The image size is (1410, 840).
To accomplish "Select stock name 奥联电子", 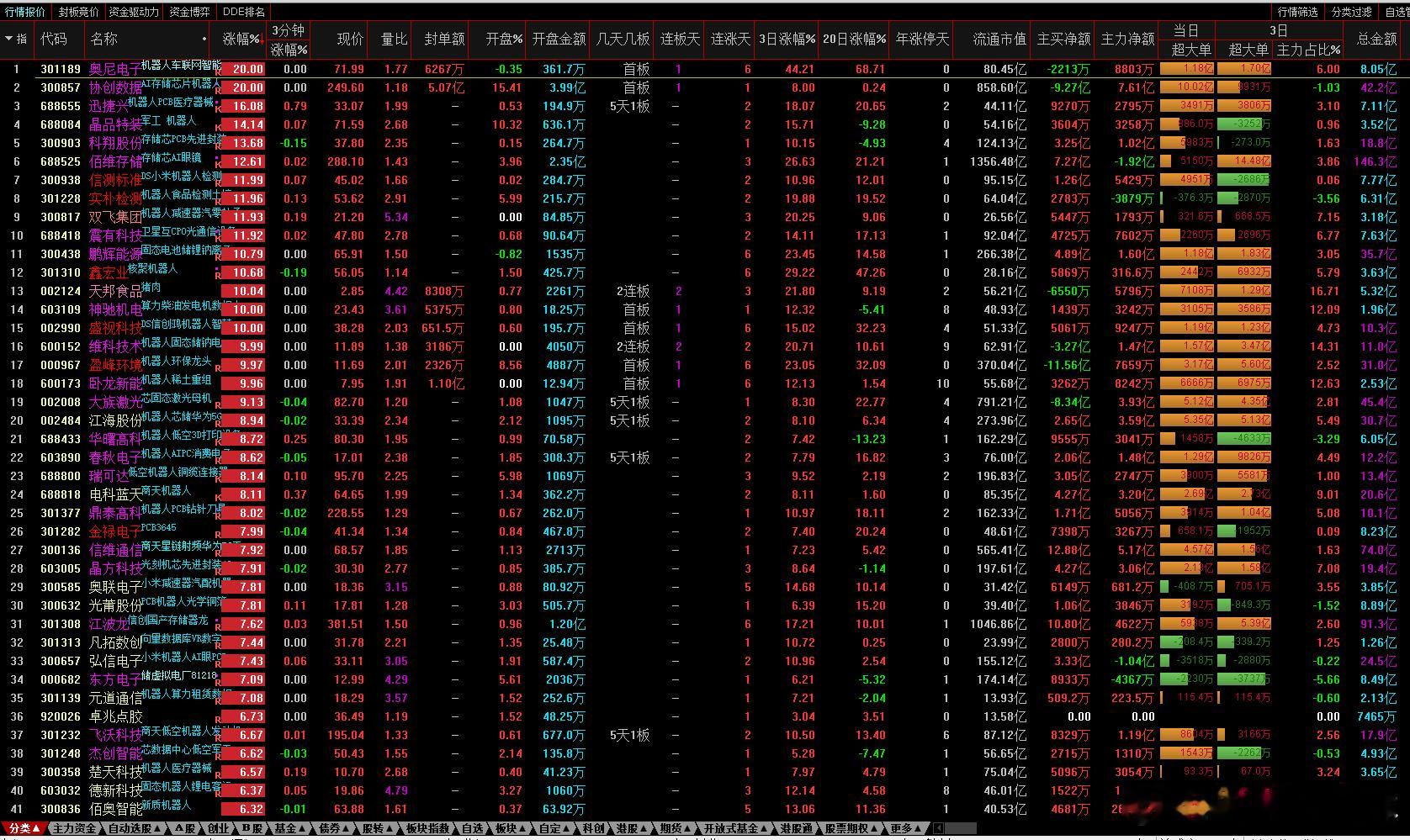I will (115, 587).
